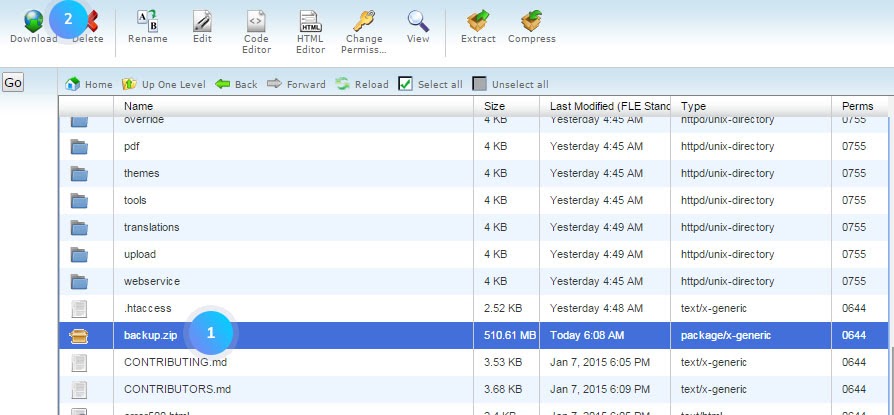This screenshot has height=415, width=894.
Task: Click the Download toolbar icon
Action: click(33, 21)
